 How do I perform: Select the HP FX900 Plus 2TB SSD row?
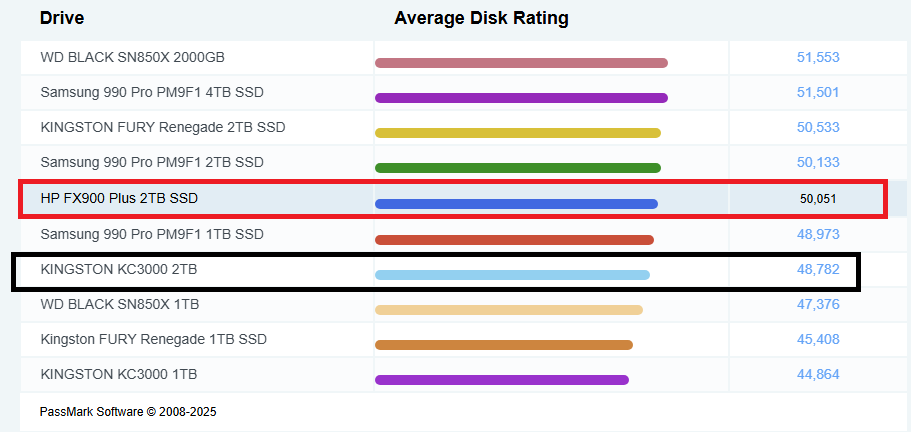[x=453, y=199]
